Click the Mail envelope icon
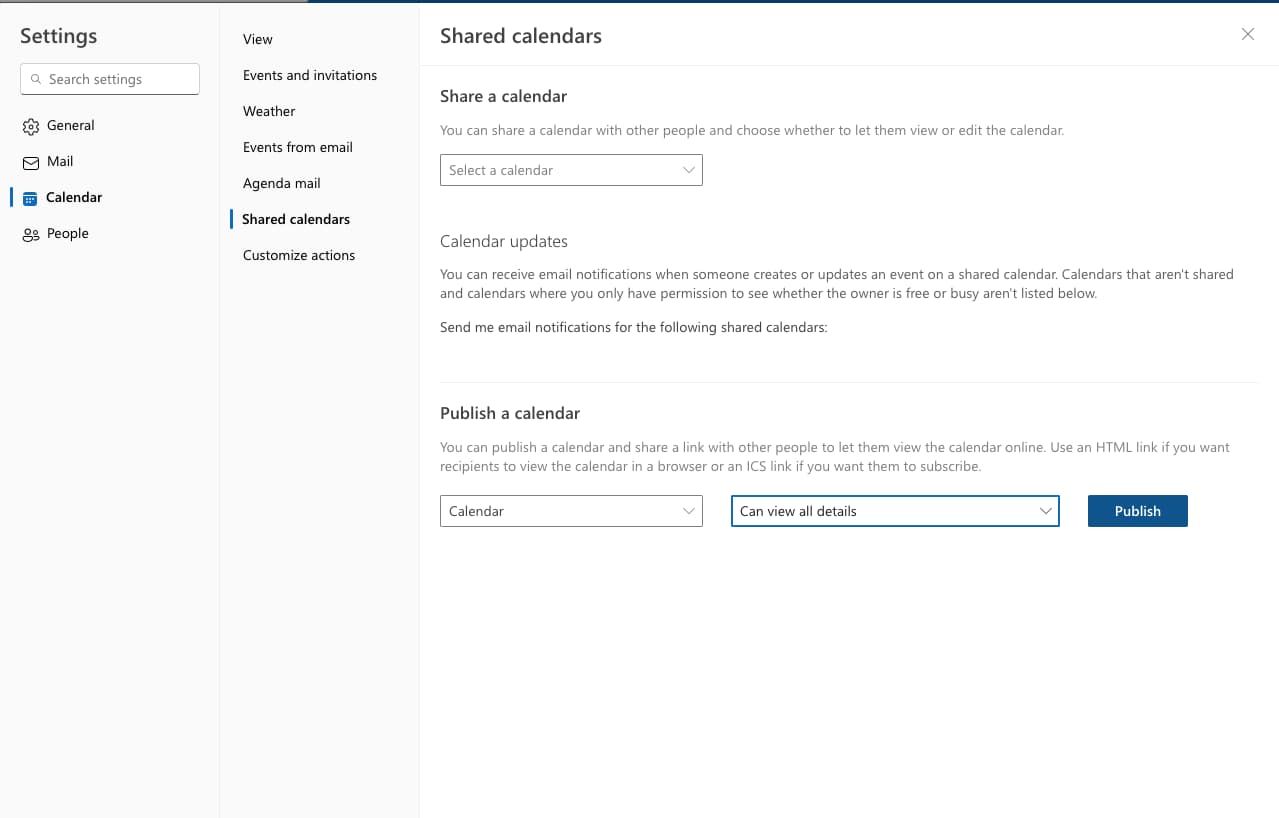 click(30, 162)
